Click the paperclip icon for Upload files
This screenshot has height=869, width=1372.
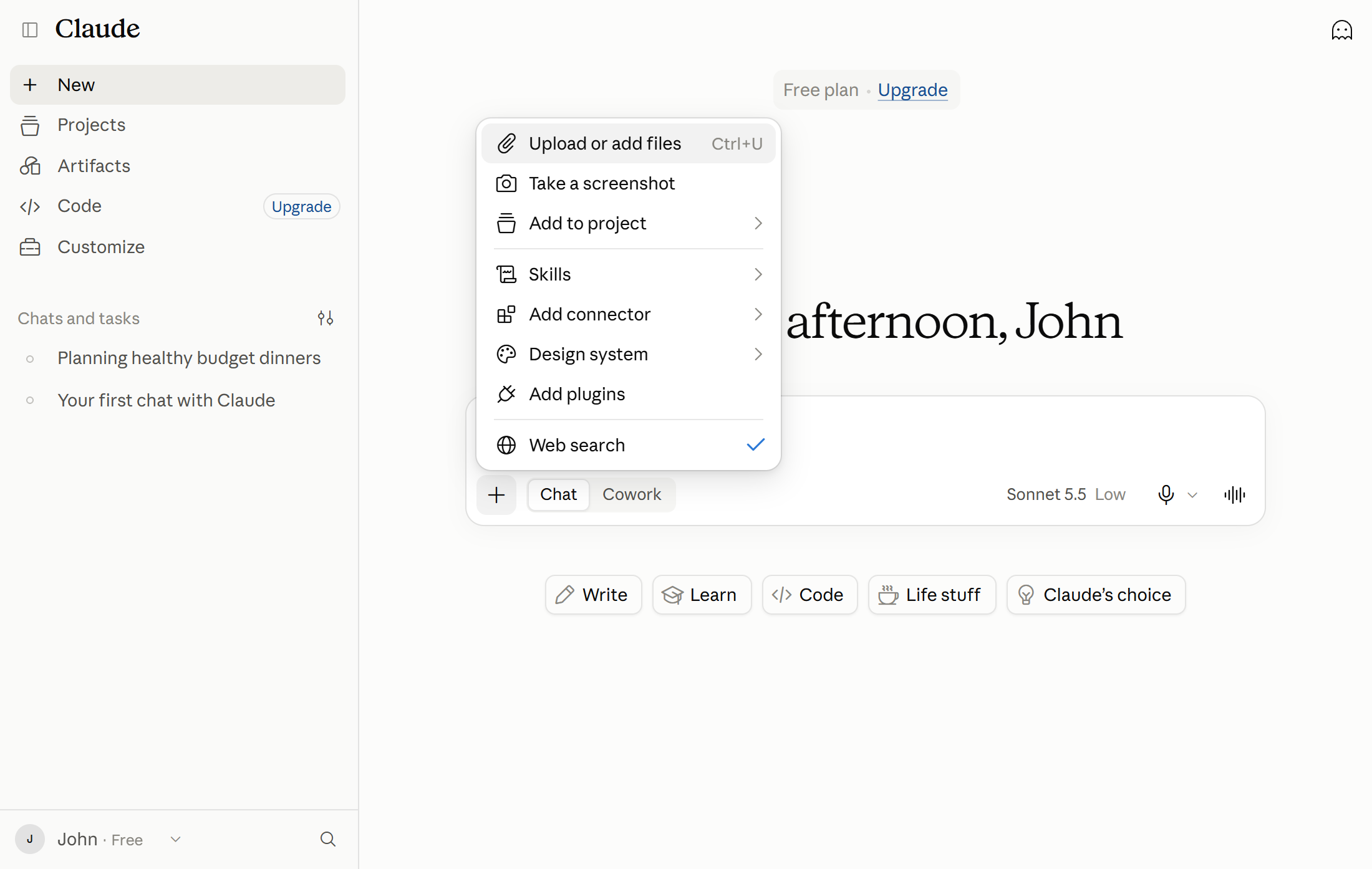coord(506,143)
